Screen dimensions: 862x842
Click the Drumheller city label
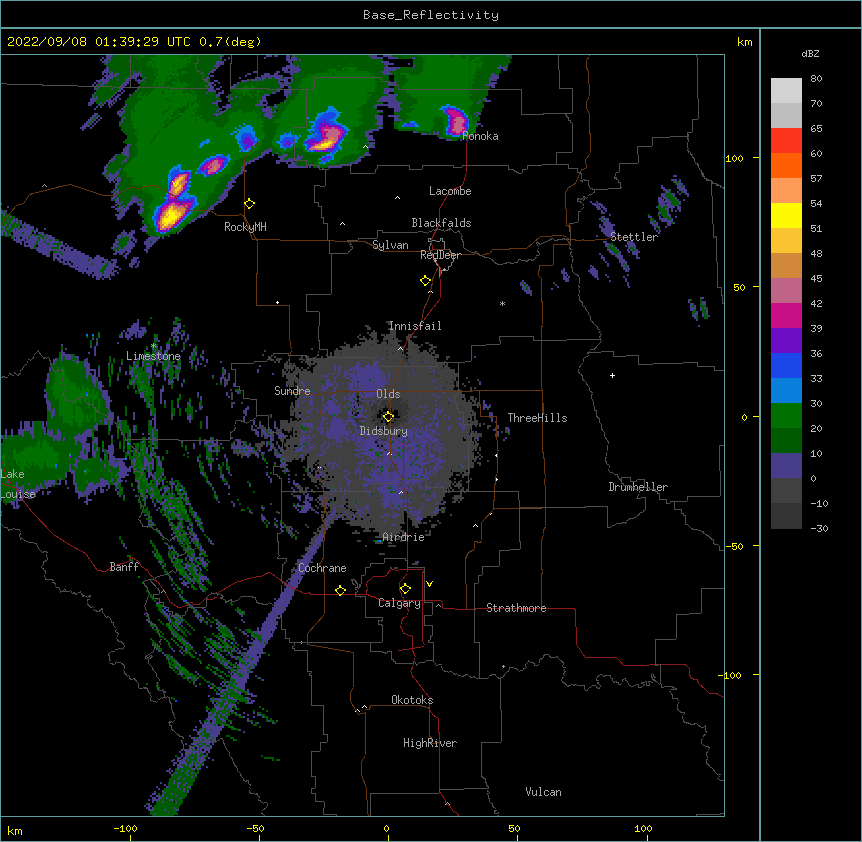tap(638, 487)
